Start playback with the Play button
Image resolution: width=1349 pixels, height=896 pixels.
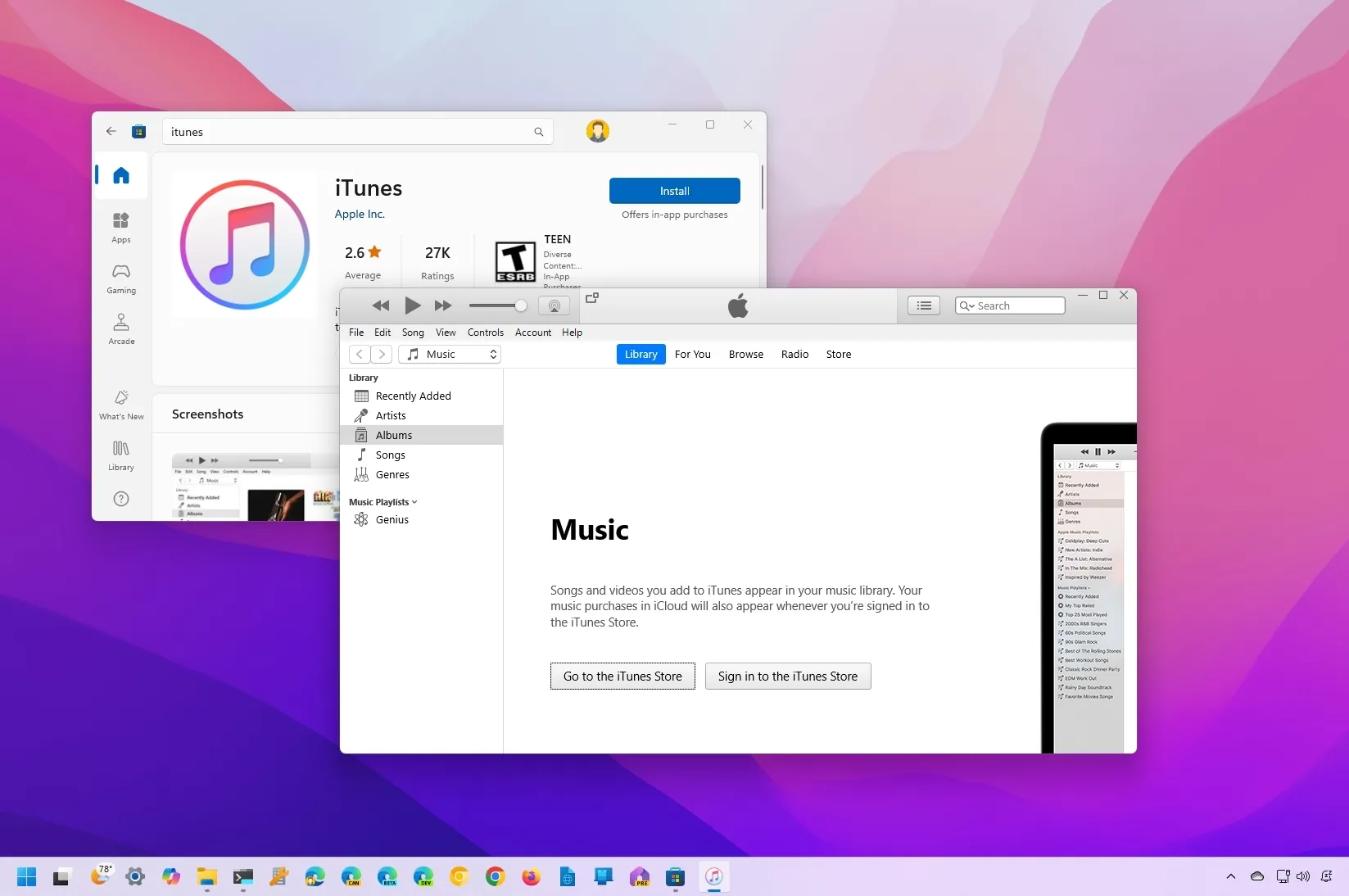[413, 305]
